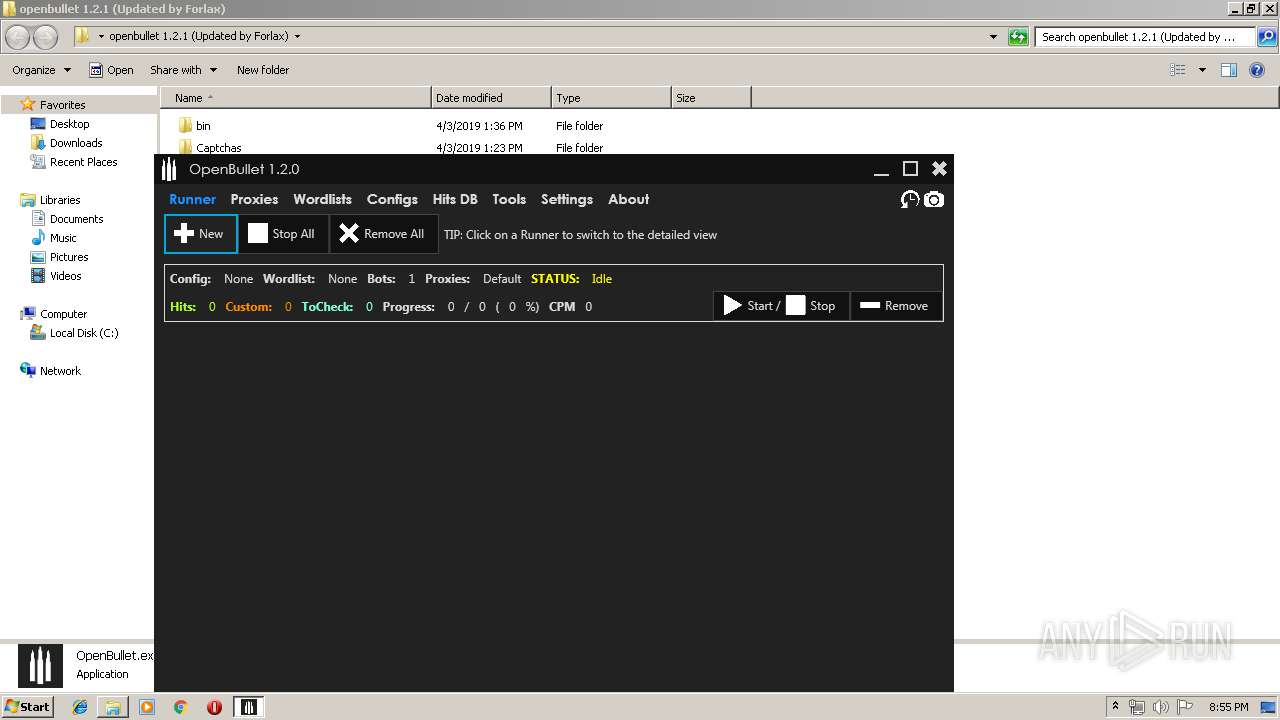Create a New runner
The width and height of the screenshot is (1280, 720).
tap(201, 234)
